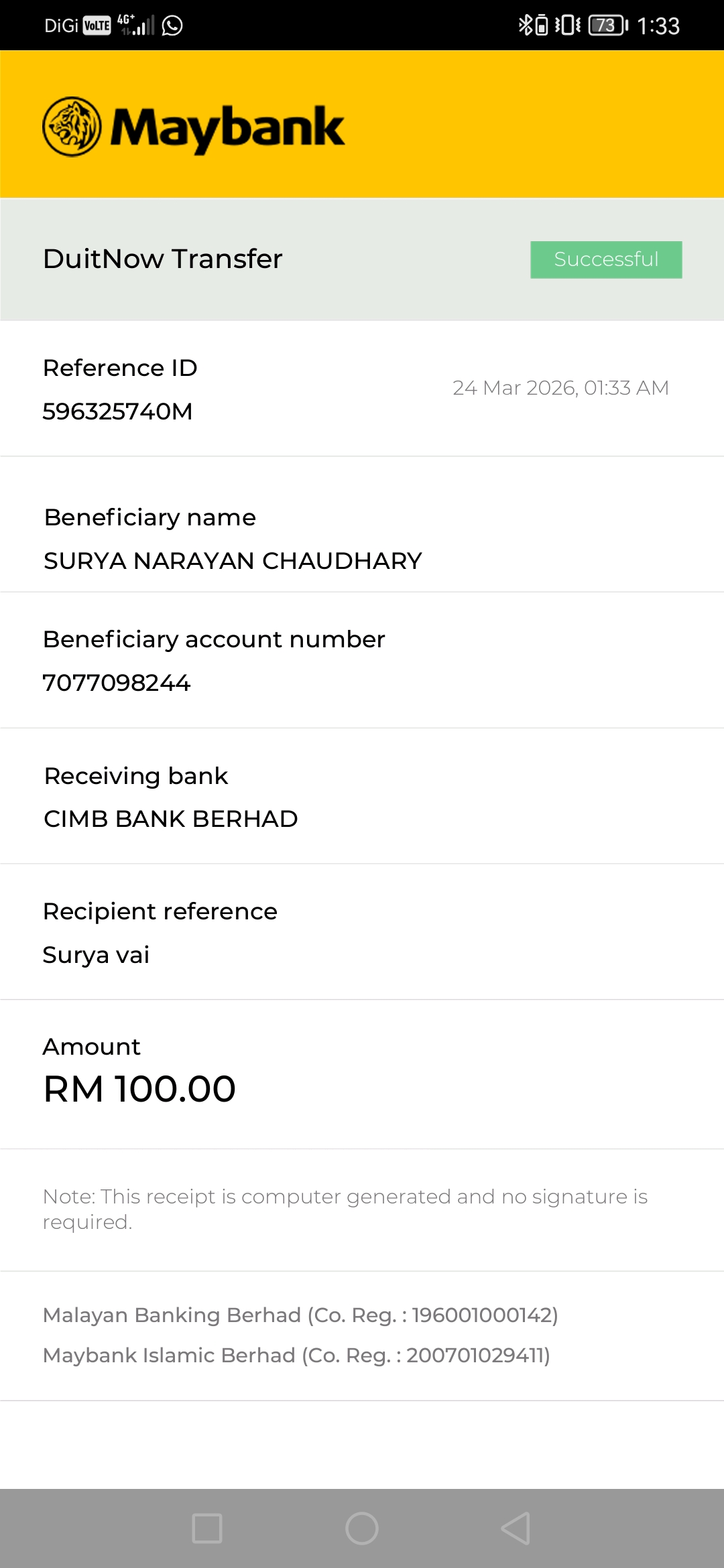Viewport: 724px width, 1568px height.
Task: Tap the Bluetooth status icon
Action: click(x=525, y=25)
